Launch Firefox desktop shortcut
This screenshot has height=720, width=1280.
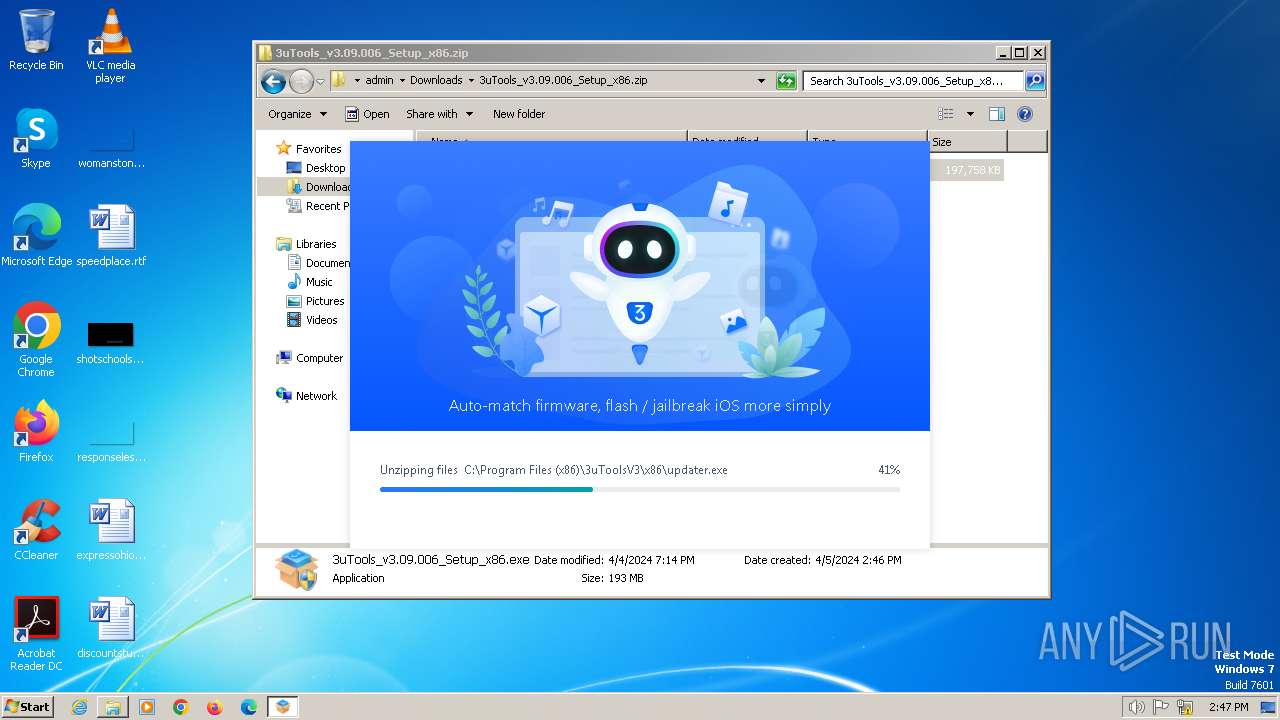(x=36, y=432)
